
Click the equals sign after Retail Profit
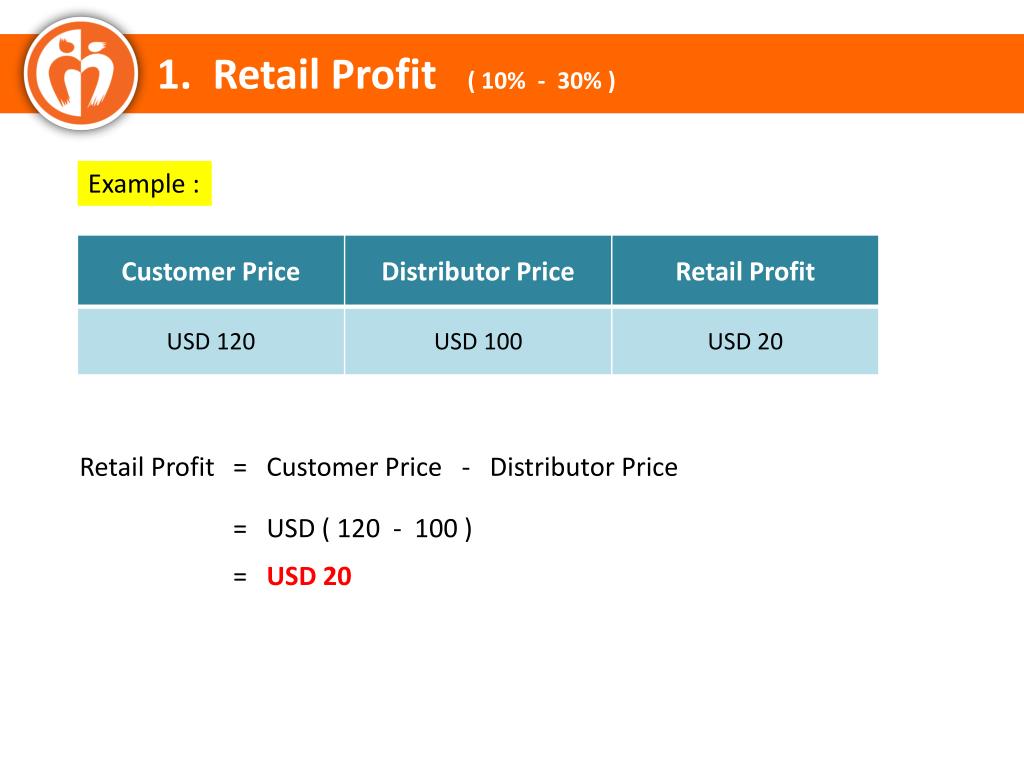point(240,468)
